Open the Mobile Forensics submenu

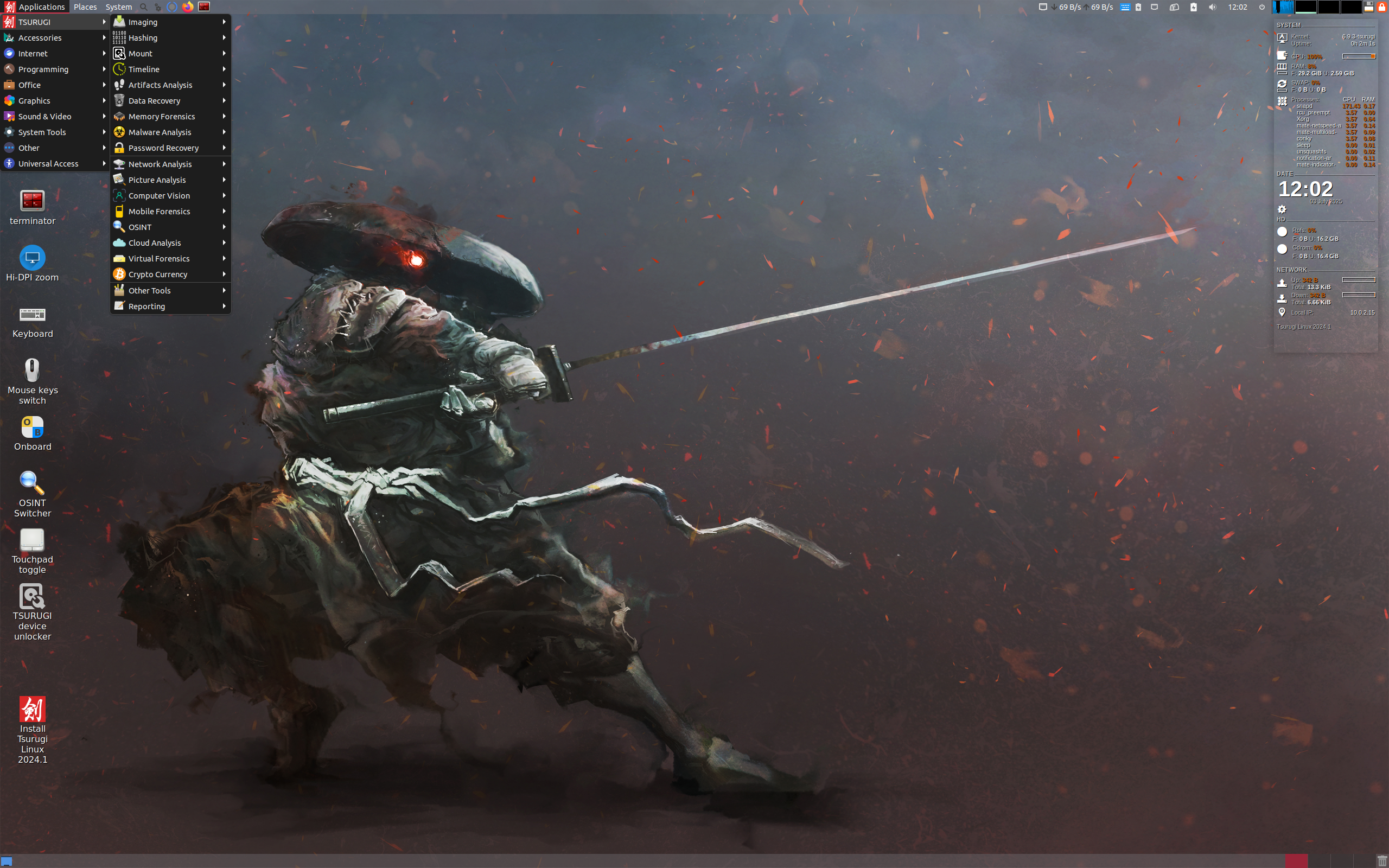point(170,211)
